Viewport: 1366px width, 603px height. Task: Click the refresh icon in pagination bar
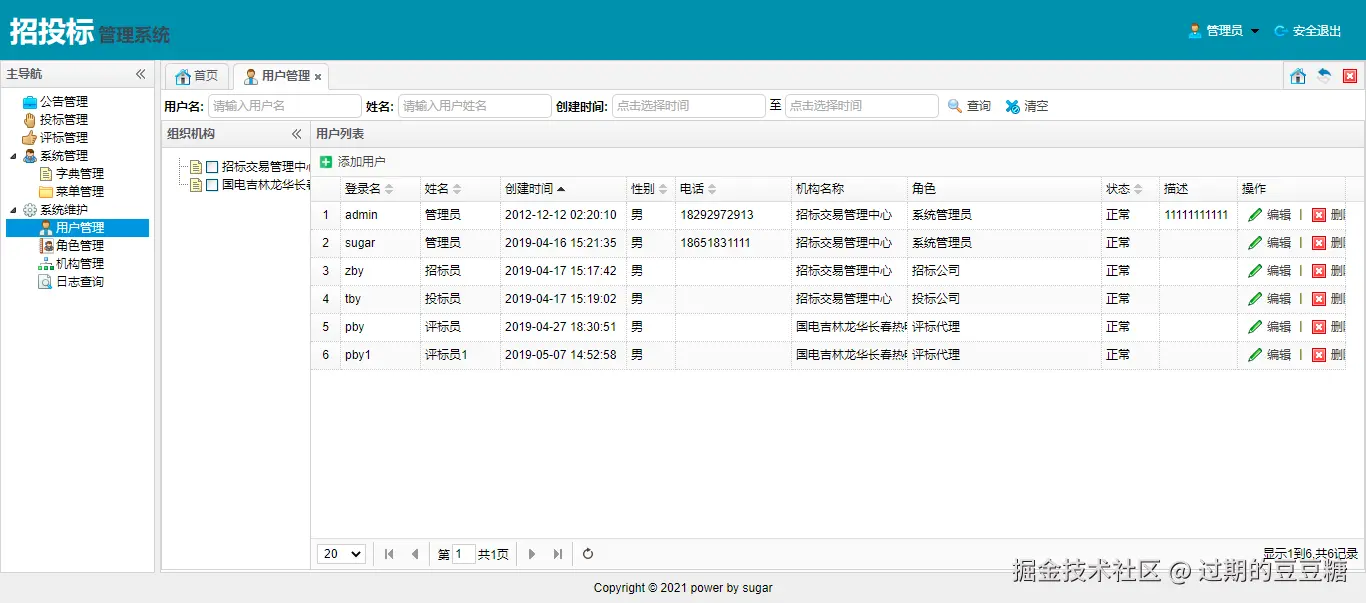pos(588,554)
